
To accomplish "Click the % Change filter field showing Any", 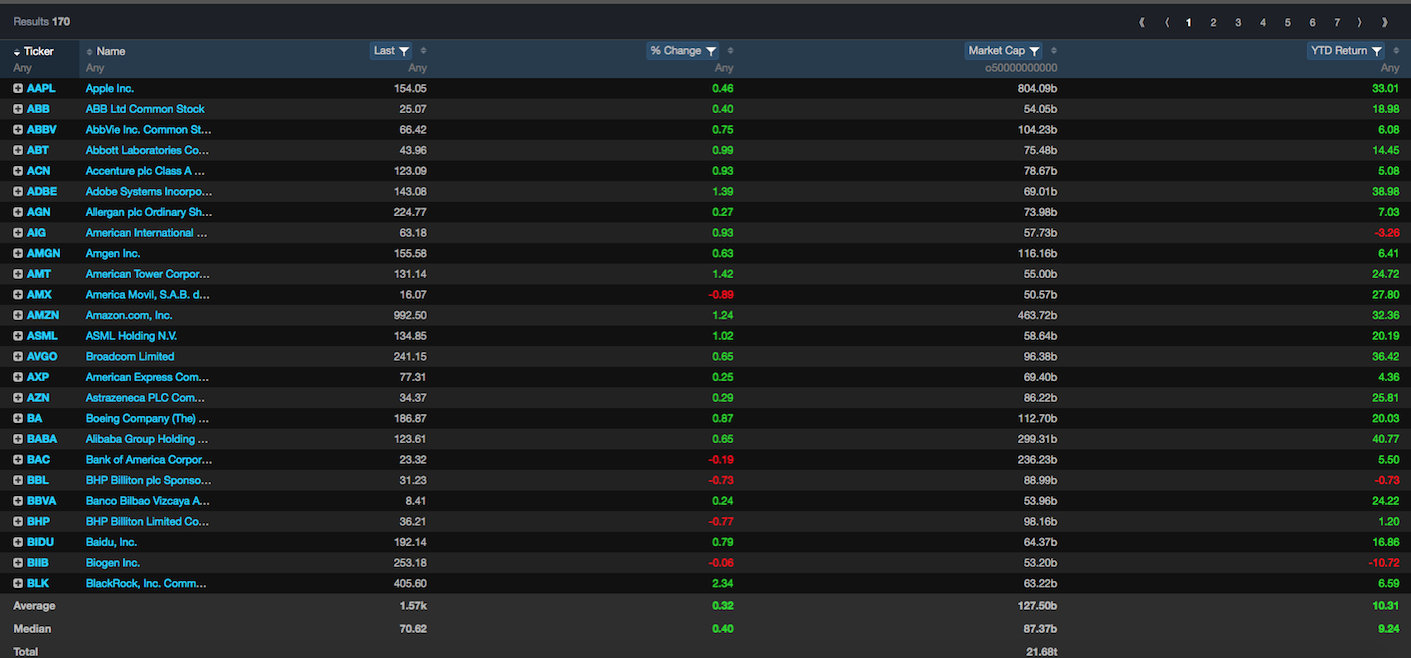I will tap(724, 68).
